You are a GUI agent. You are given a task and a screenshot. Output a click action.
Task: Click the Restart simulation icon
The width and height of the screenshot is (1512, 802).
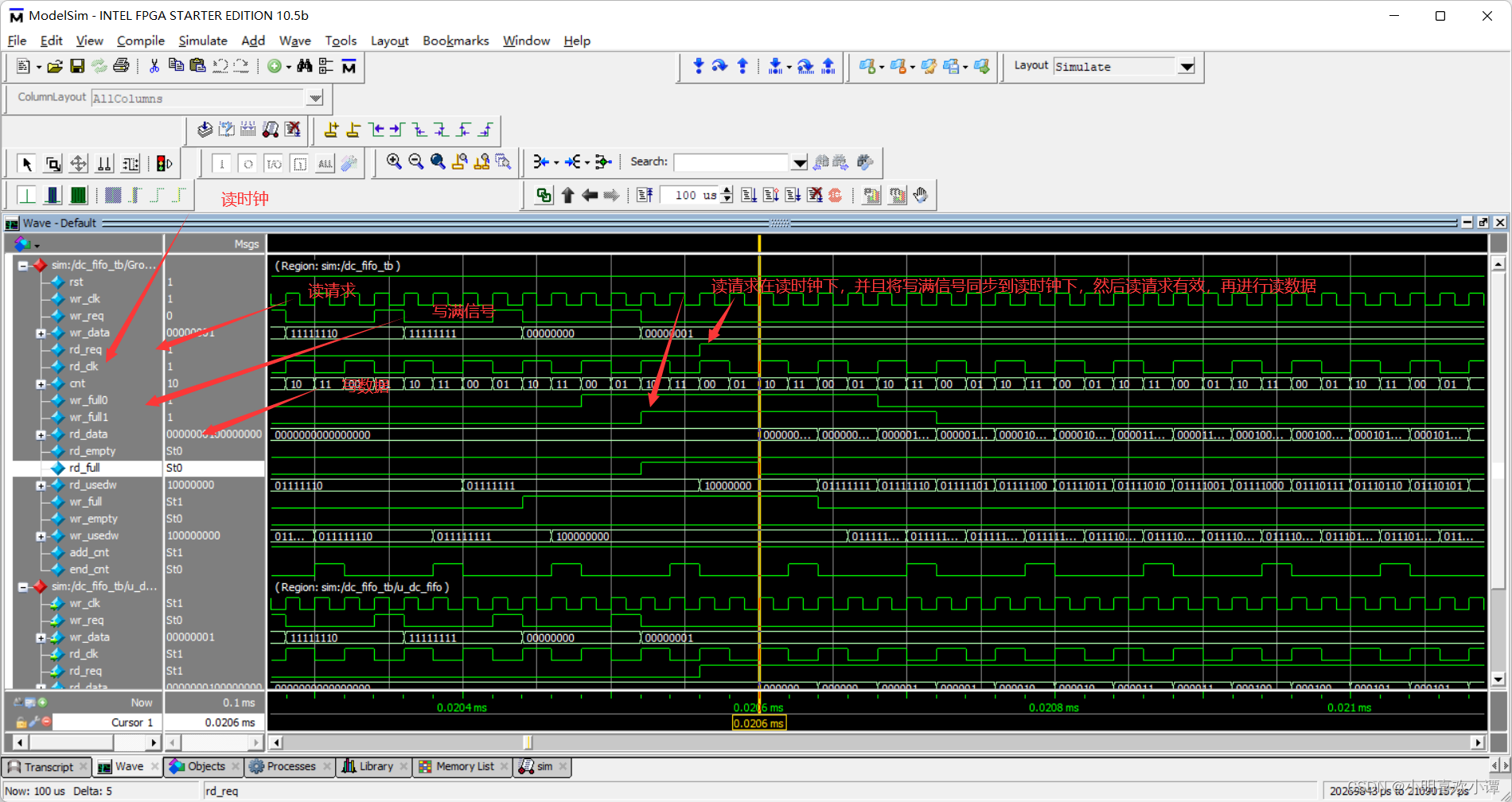(644, 195)
